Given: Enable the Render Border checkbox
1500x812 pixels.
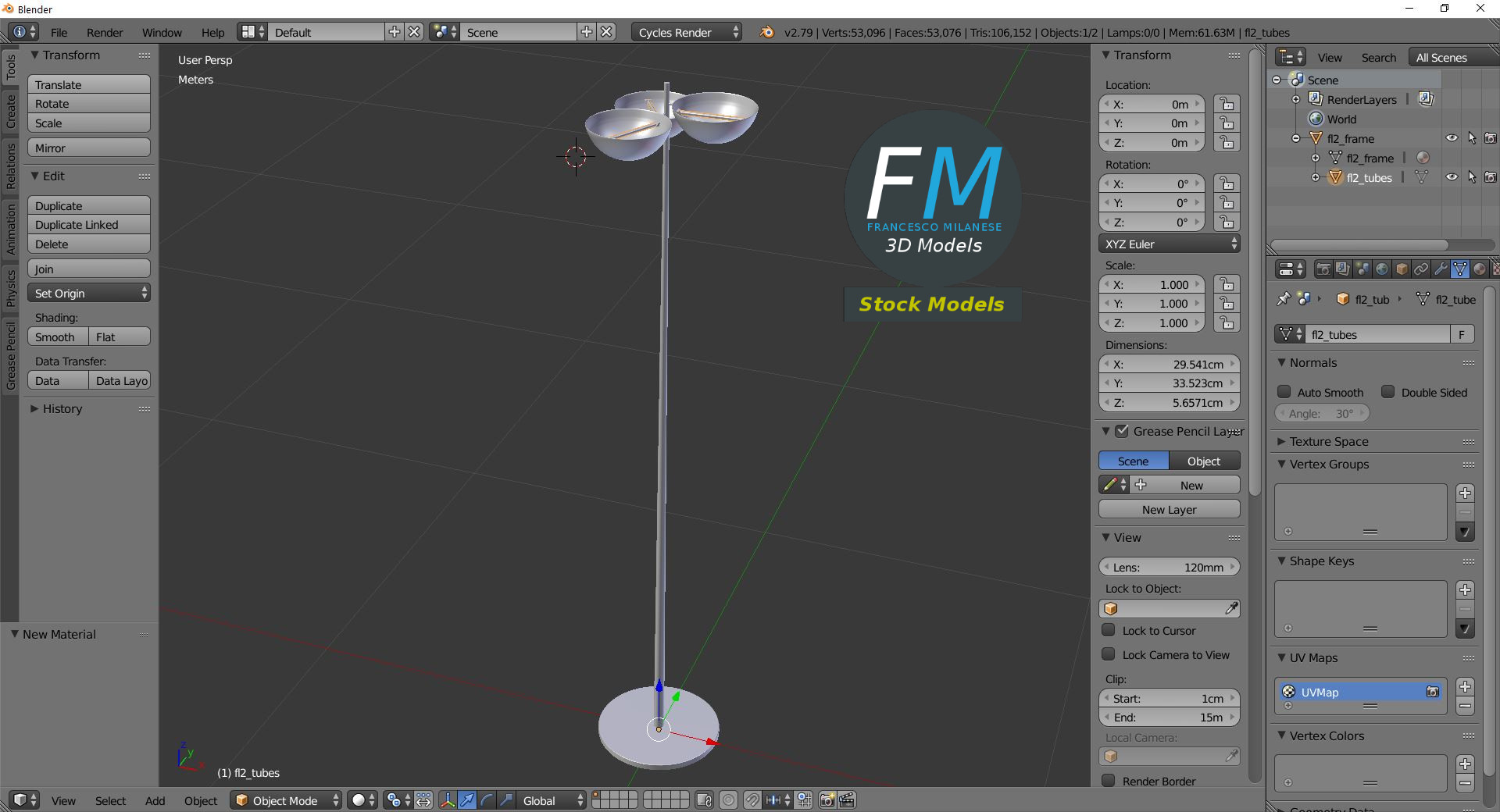Looking at the screenshot, I should pyautogui.click(x=1108, y=781).
